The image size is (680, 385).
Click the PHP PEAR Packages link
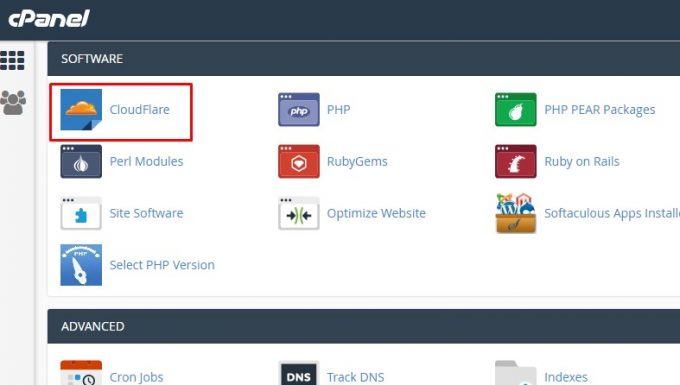(x=600, y=110)
